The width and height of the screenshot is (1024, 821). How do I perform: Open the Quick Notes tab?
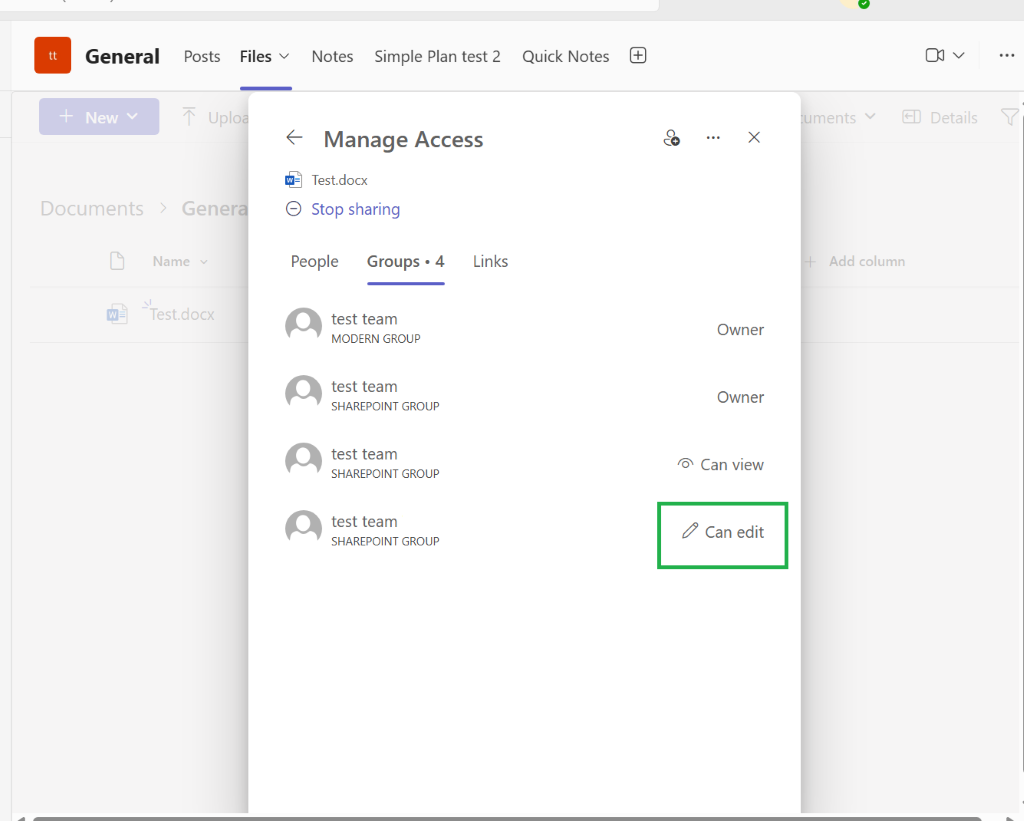[566, 56]
